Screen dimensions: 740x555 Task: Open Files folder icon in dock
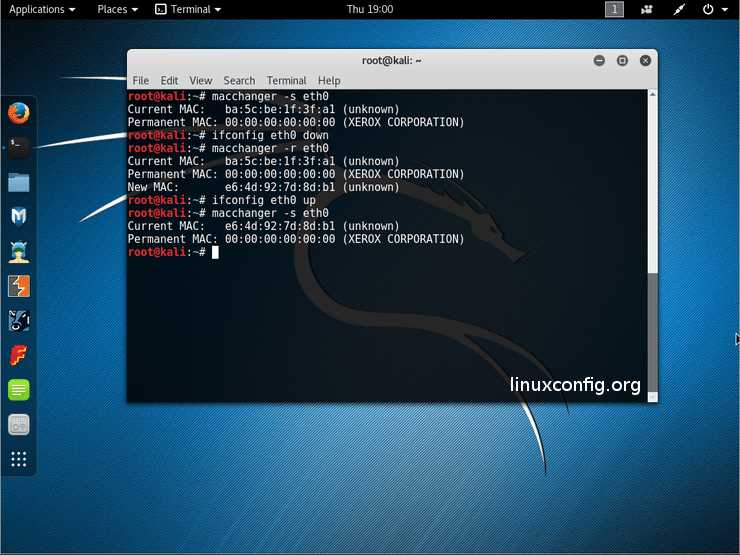pos(19,182)
